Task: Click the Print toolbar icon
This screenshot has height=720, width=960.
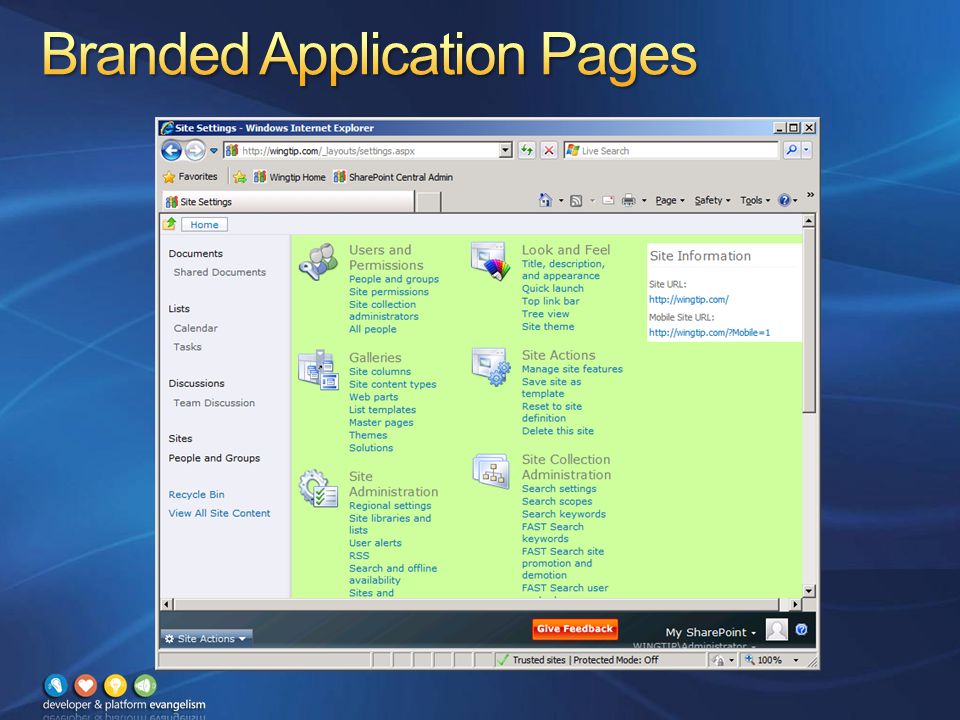Action: point(628,200)
